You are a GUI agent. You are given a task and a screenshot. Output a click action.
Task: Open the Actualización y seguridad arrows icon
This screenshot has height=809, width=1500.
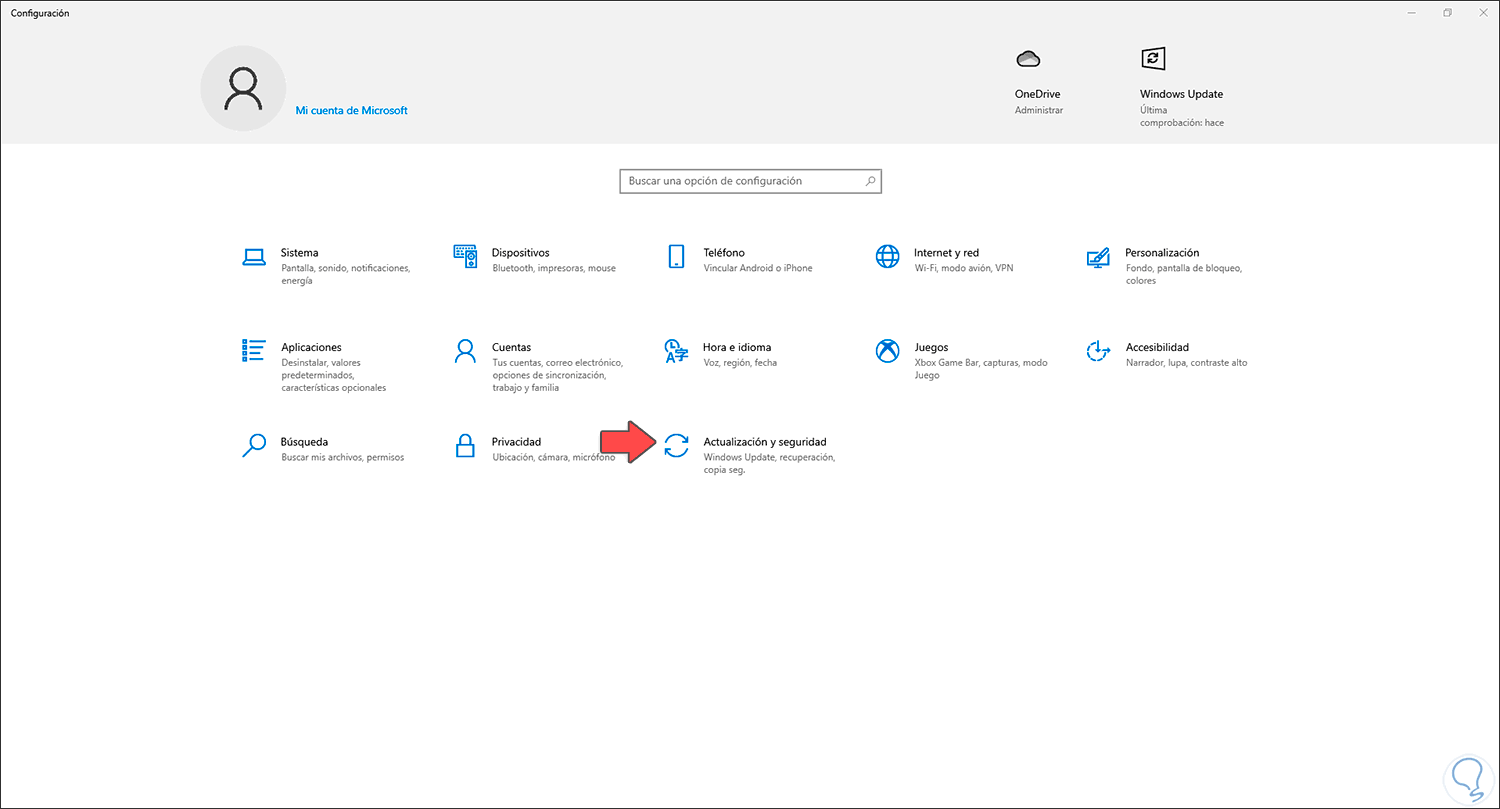pos(676,445)
